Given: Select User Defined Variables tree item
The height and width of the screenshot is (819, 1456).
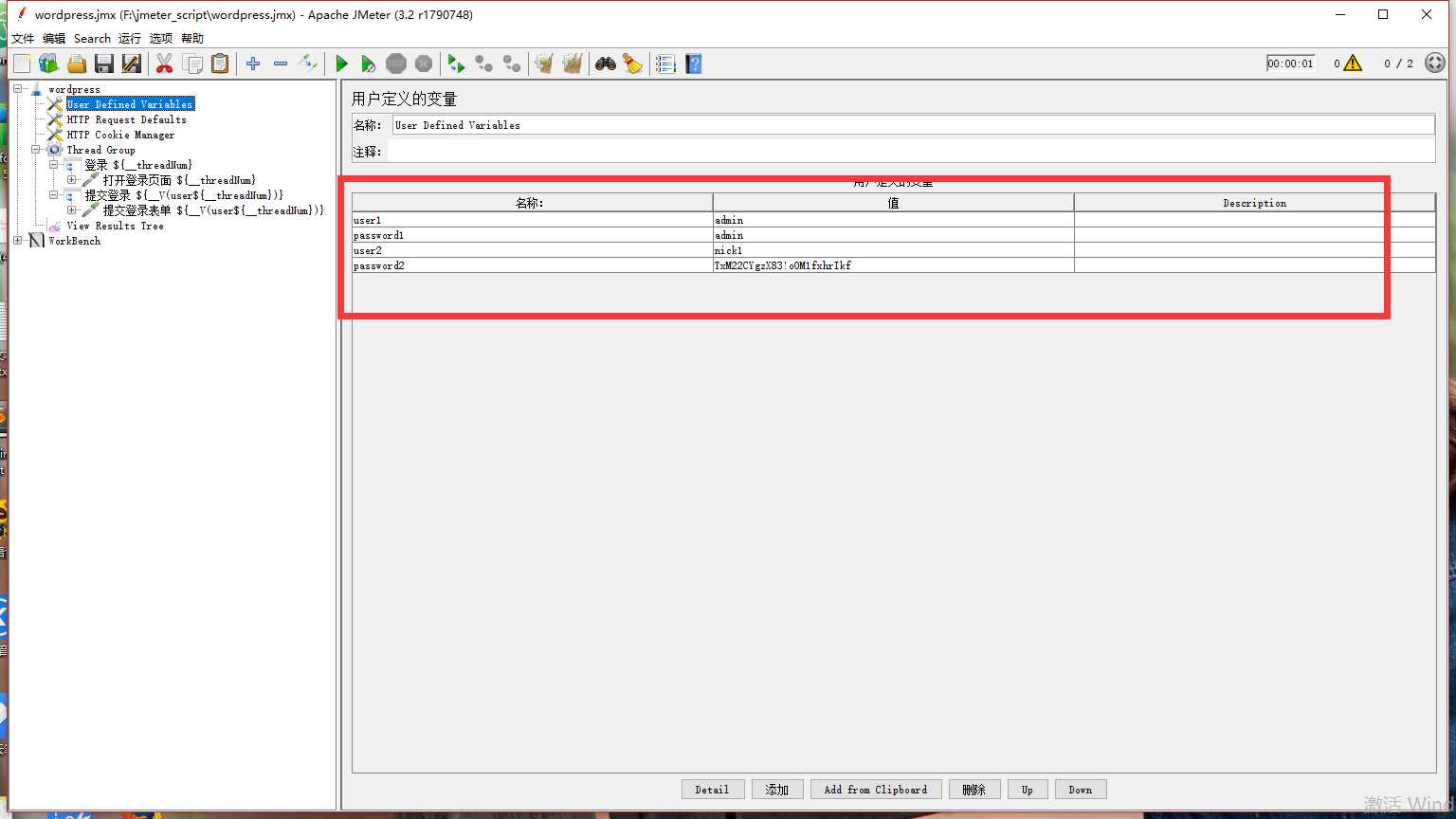Looking at the screenshot, I should click(130, 104).
